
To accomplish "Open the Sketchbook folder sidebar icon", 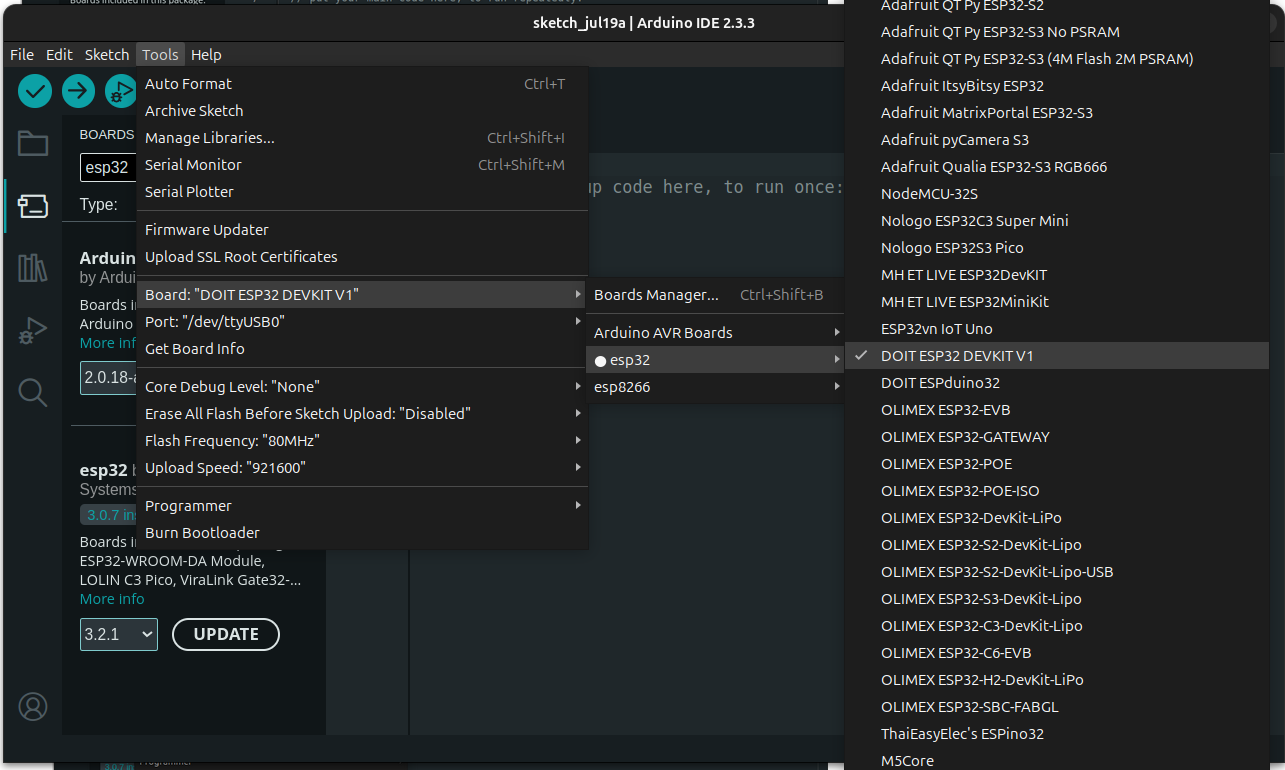I will click(33, 143).
